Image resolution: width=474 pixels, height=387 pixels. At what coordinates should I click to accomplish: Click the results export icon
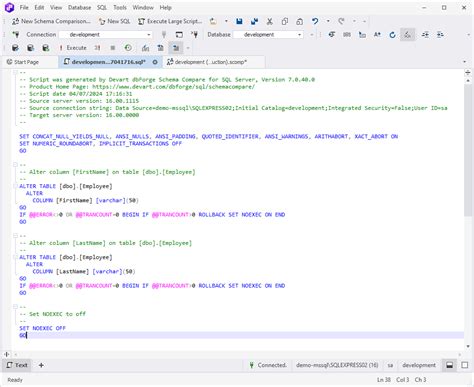point(160,48)
